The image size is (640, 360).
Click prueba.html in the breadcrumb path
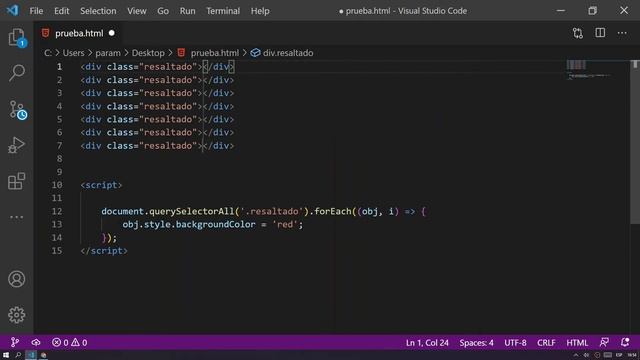coord(215,53)
